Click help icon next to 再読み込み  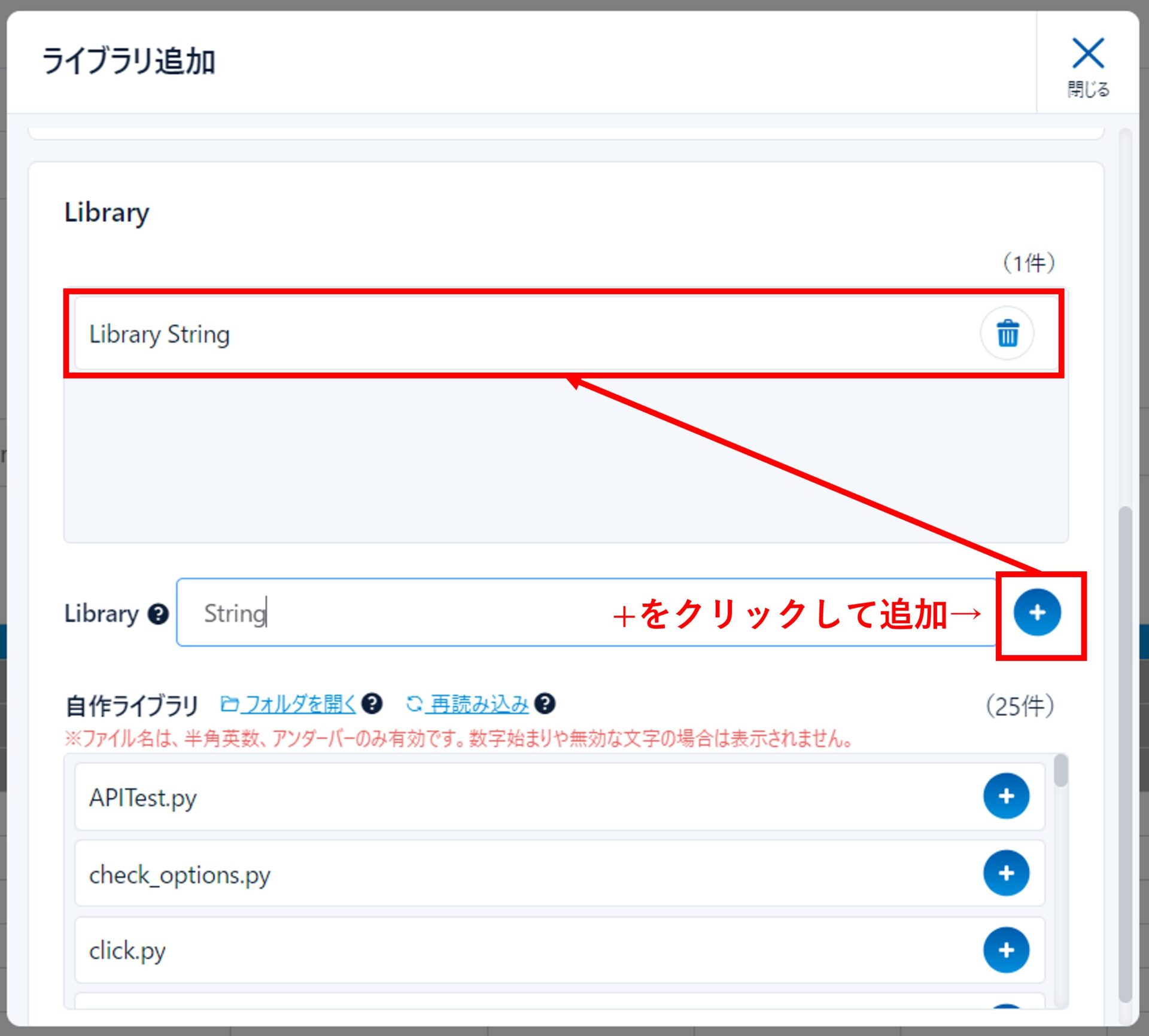545,703
